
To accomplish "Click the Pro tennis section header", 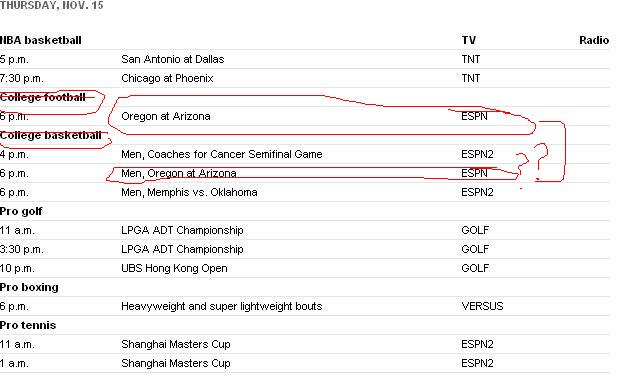I will [28, 325].
